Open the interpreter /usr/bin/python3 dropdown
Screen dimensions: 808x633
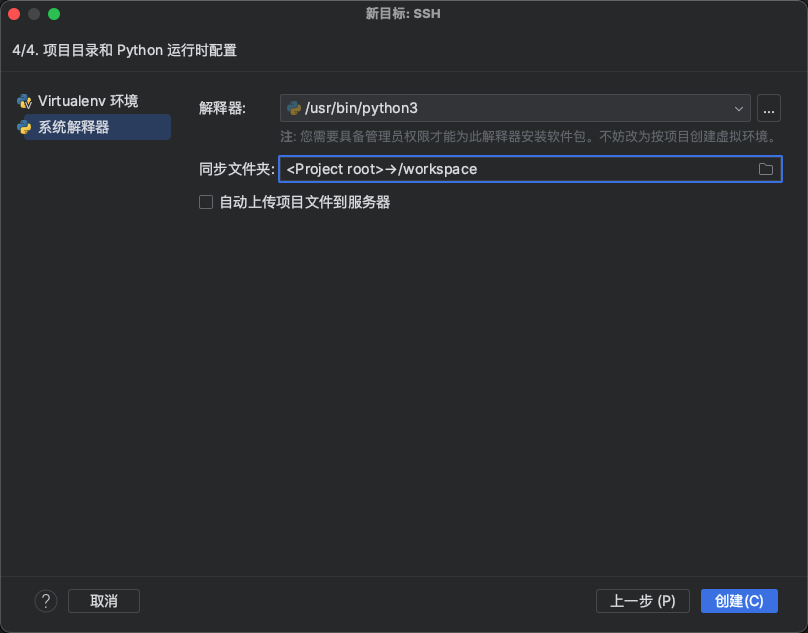[x=515, y=108]
